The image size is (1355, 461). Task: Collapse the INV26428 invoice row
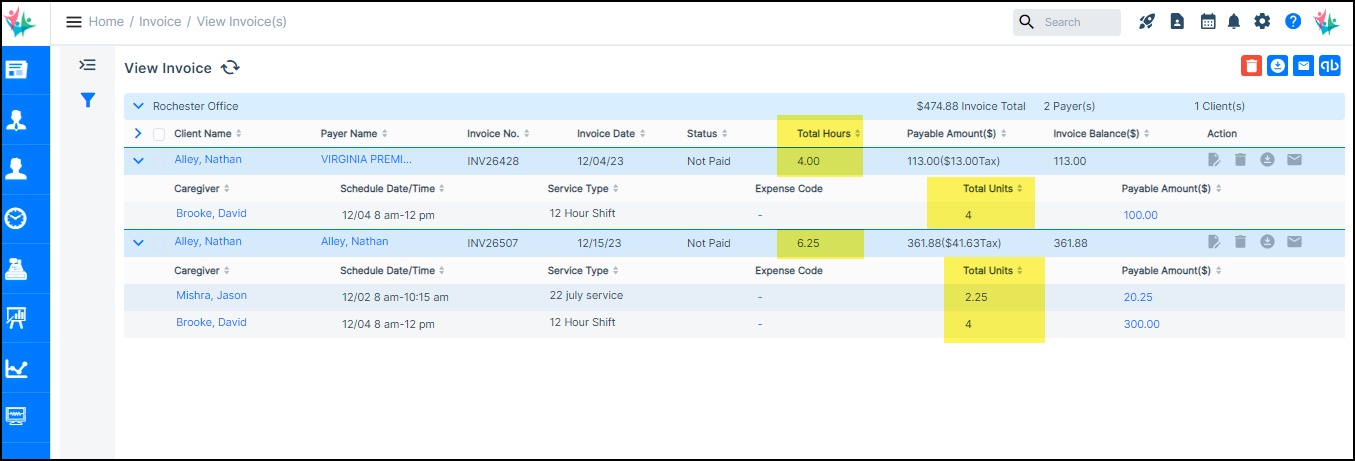(x=139, y=160)
